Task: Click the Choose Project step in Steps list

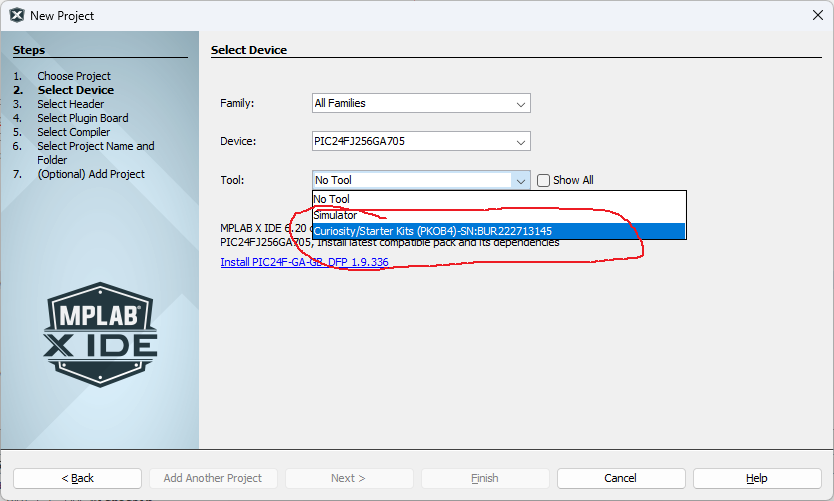Action: tap(74, 76)
